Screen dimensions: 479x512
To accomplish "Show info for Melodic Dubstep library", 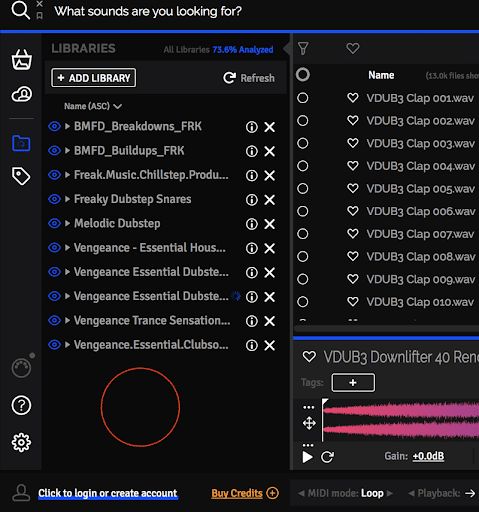I will click(x=252, y=224).
